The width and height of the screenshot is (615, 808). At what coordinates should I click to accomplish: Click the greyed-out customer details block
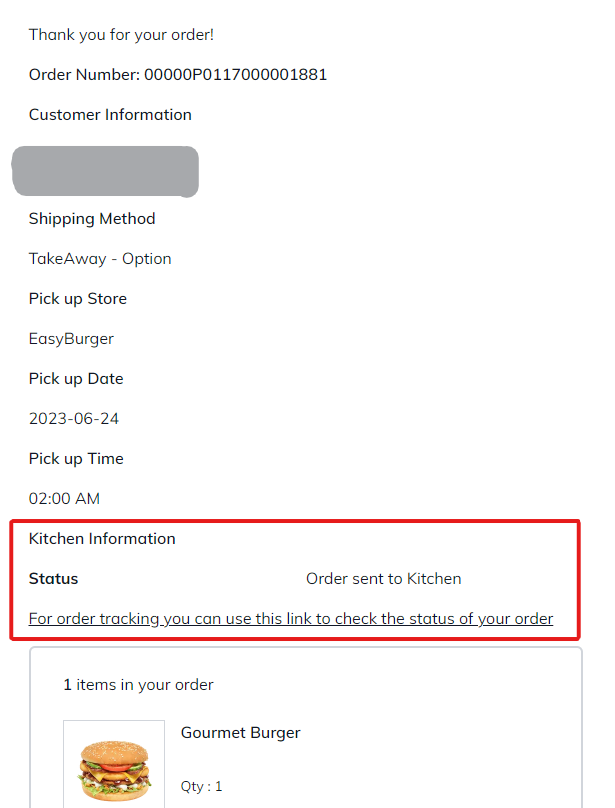tap(105, 171)
